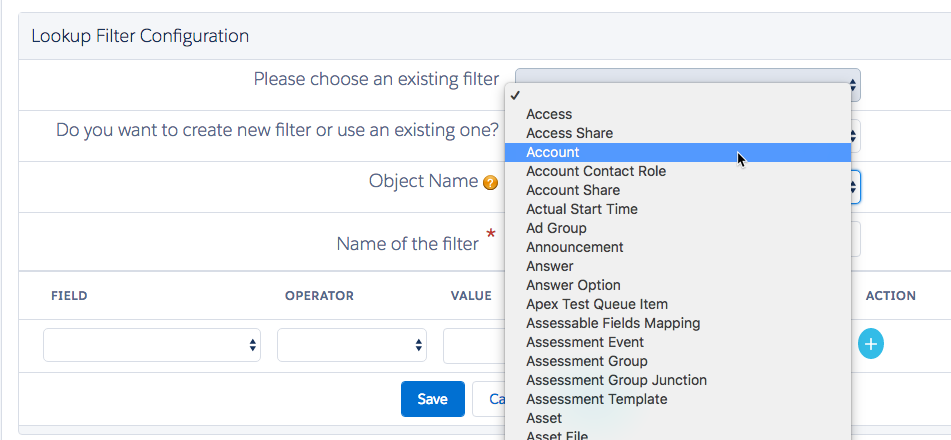
Task: Choose Access Share from the list
Action: 569,133
